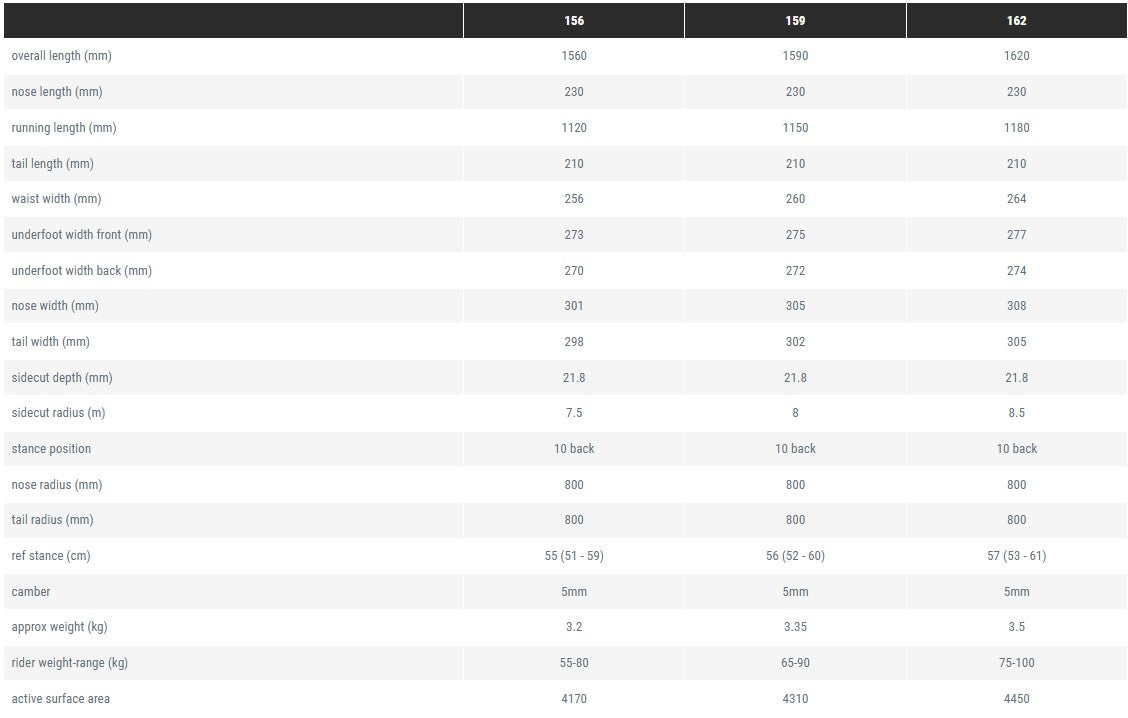Select approx weight value 3.35

(x=795, y=627)
